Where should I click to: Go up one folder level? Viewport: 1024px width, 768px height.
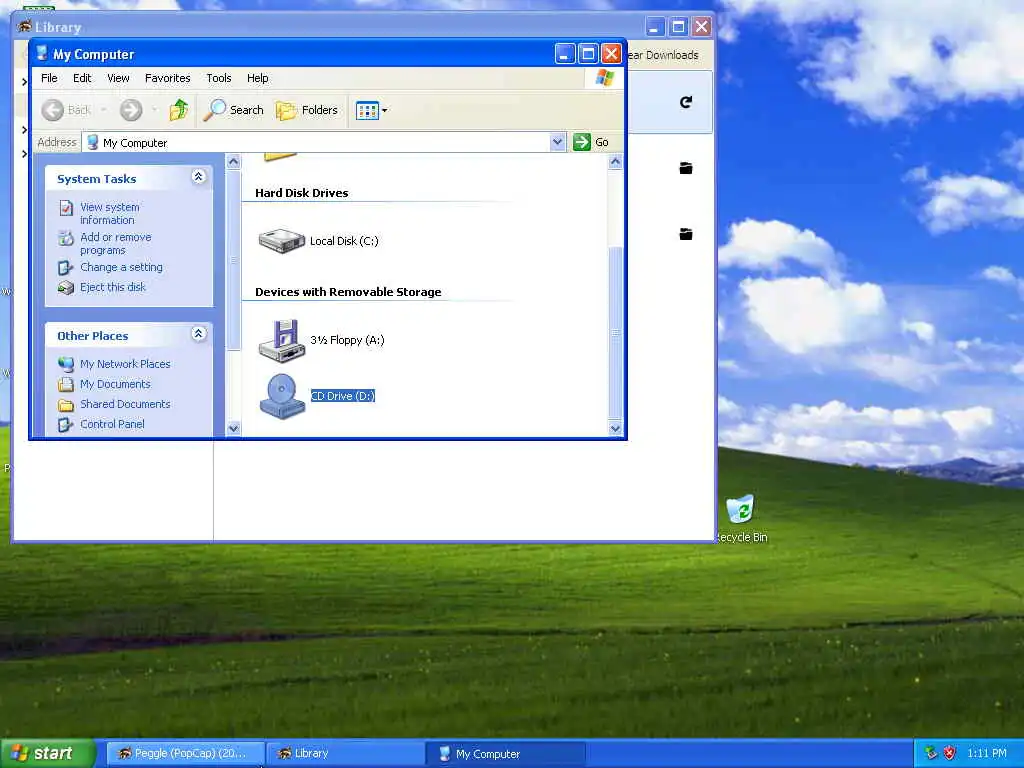[178, 110]
